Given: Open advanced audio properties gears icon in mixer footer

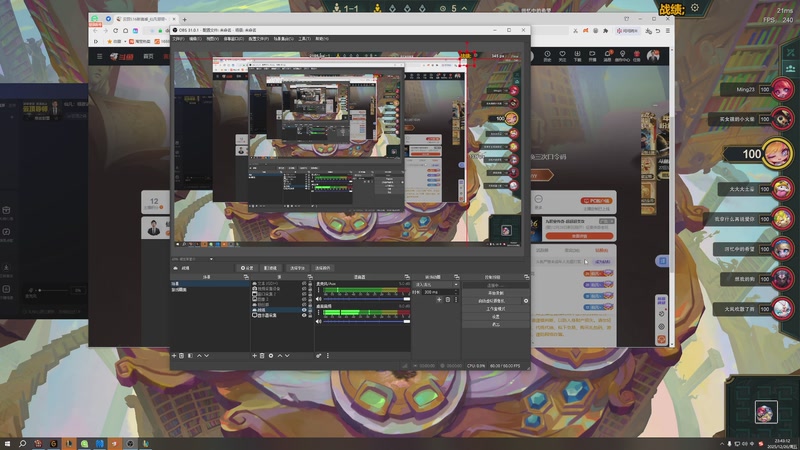Looking at the screenshot, I should [318, 356].
